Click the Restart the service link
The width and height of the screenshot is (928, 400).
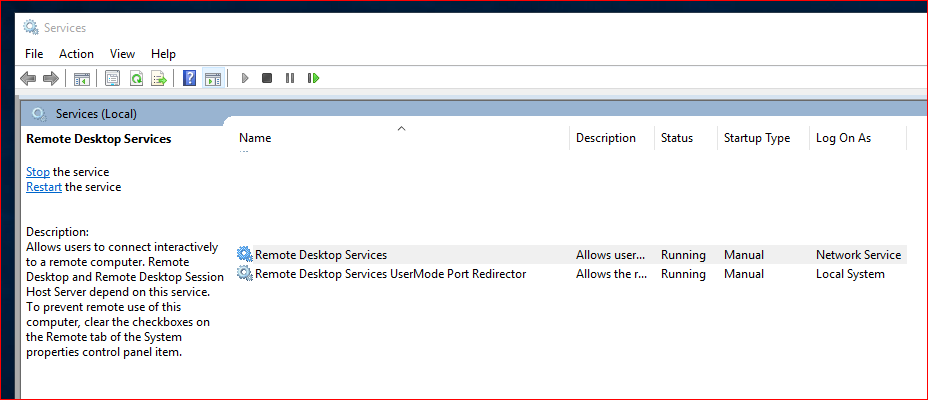point(44,187)
